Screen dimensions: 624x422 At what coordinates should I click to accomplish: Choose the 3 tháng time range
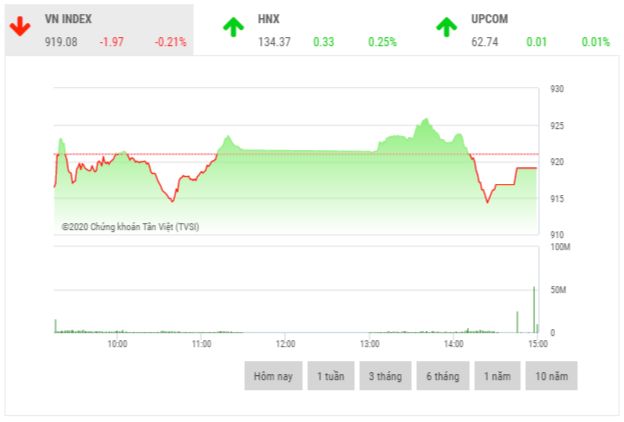click(385, 376)
